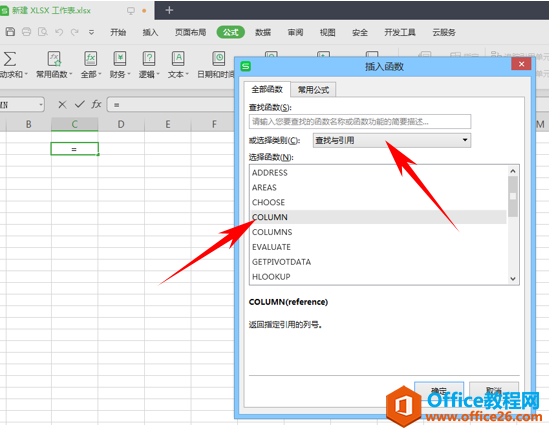The height and width of the screenshot is (434, 549).
Task: Switch to 数据 ribbon tab
Action: (263, 32)
